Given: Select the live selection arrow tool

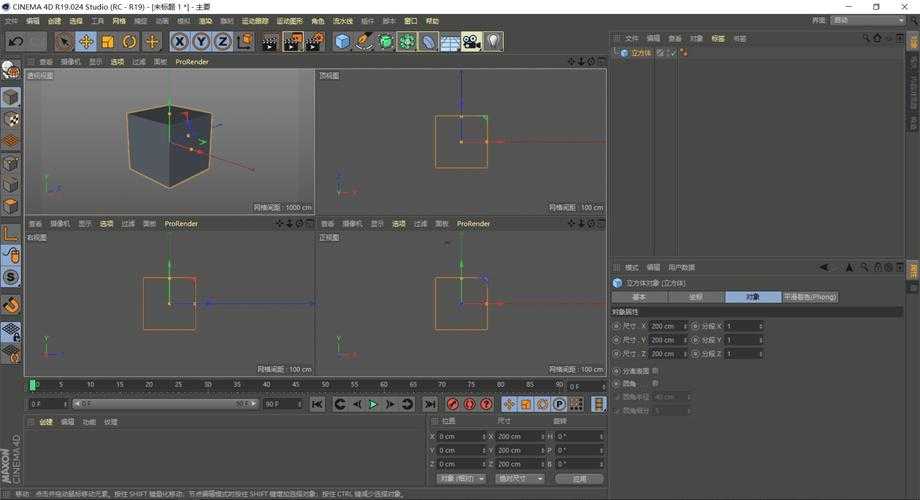Looking at the screenshot, I should click(x=63, y=42).
